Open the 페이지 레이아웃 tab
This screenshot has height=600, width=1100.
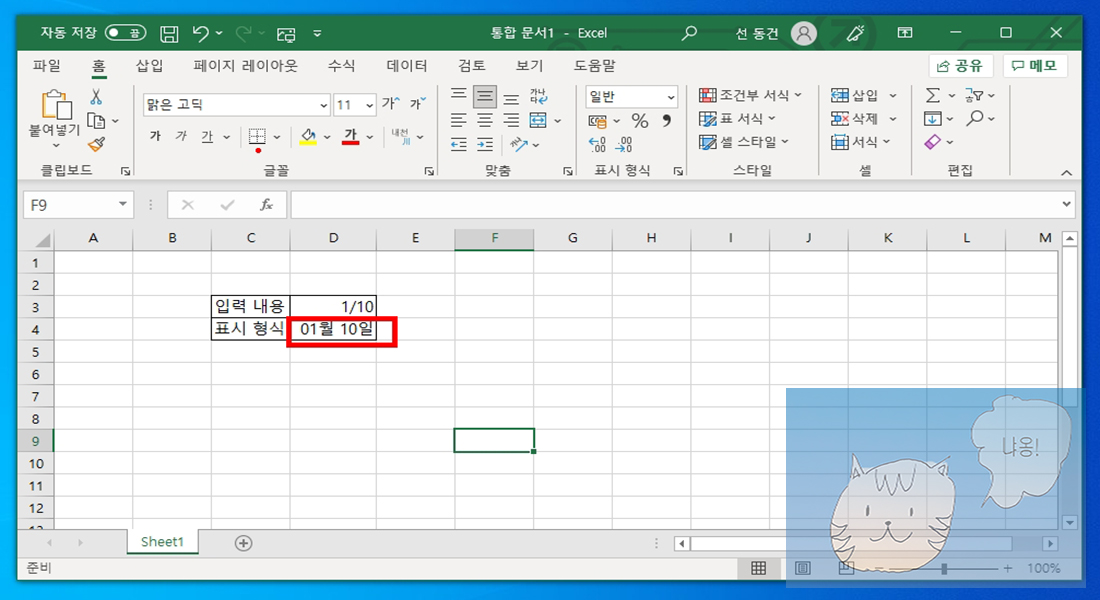pos(246,66)
